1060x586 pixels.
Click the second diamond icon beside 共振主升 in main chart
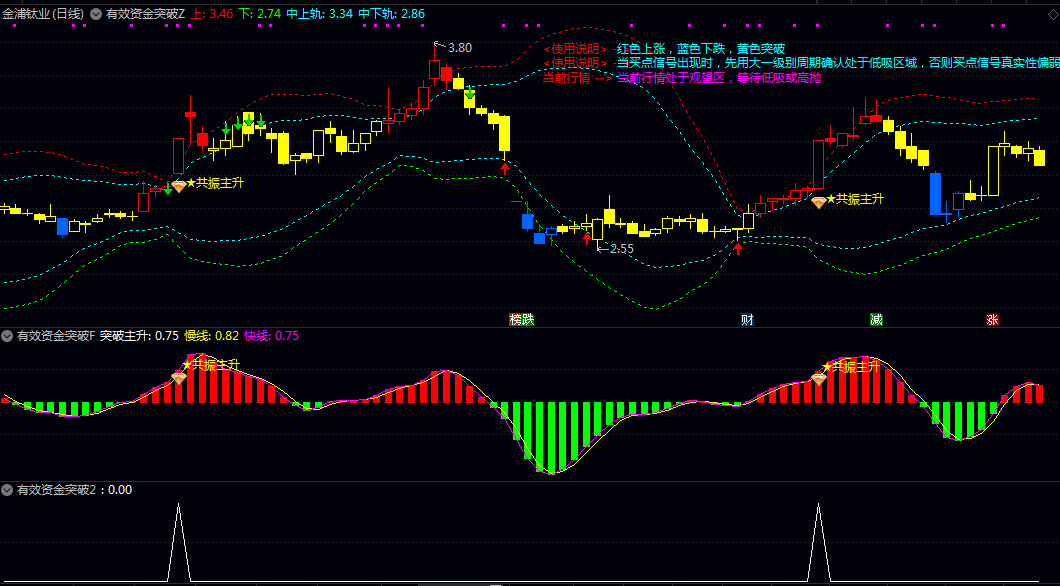pyautogui.click(x=819, y=202)
